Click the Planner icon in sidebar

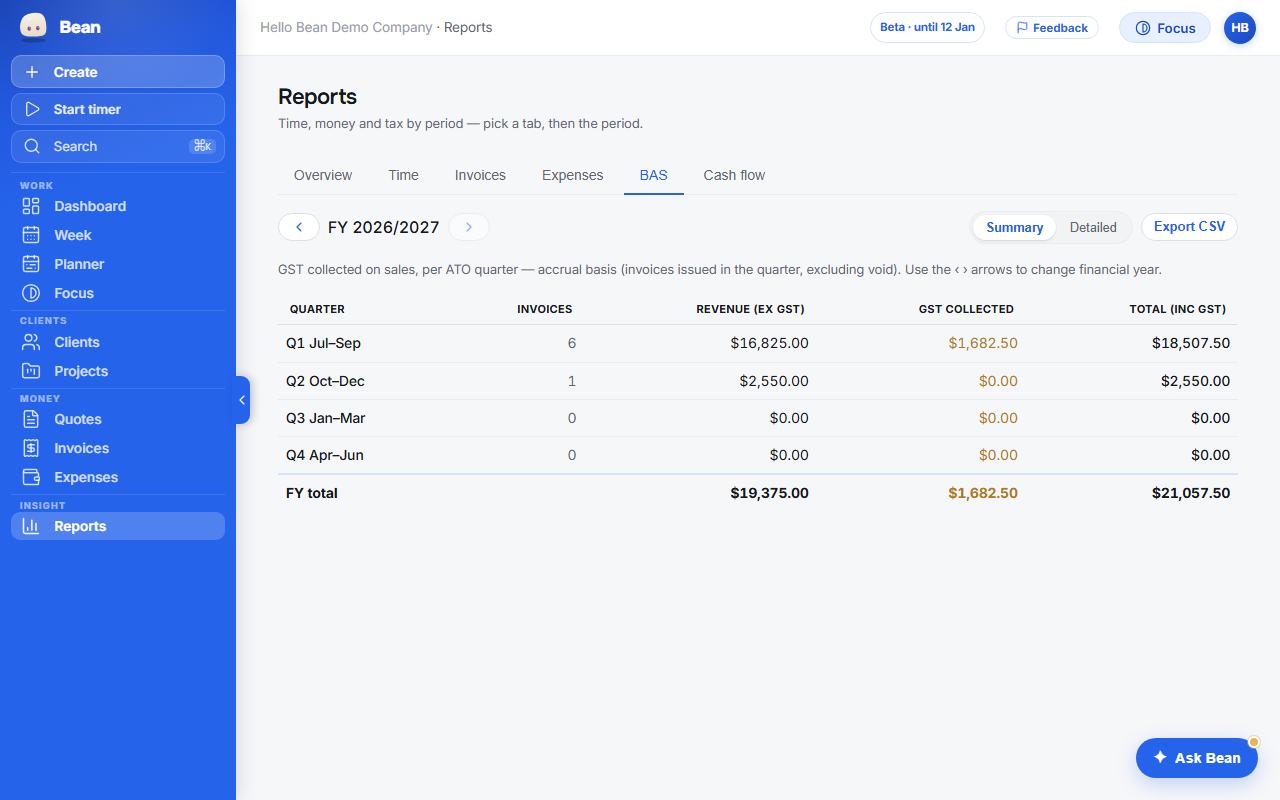31,264
